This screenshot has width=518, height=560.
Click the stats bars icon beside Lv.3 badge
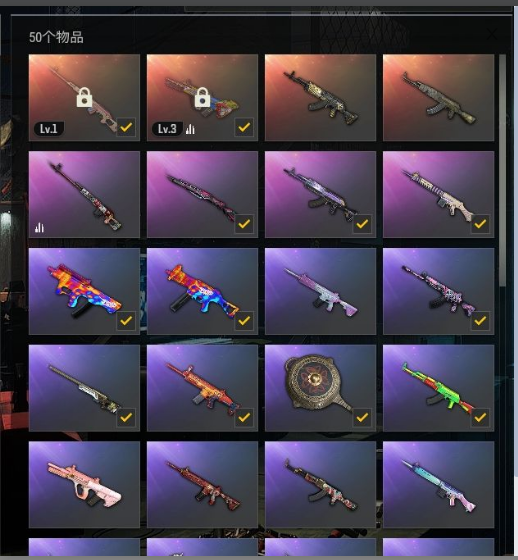pyautogui.click(x=190, y=129)
